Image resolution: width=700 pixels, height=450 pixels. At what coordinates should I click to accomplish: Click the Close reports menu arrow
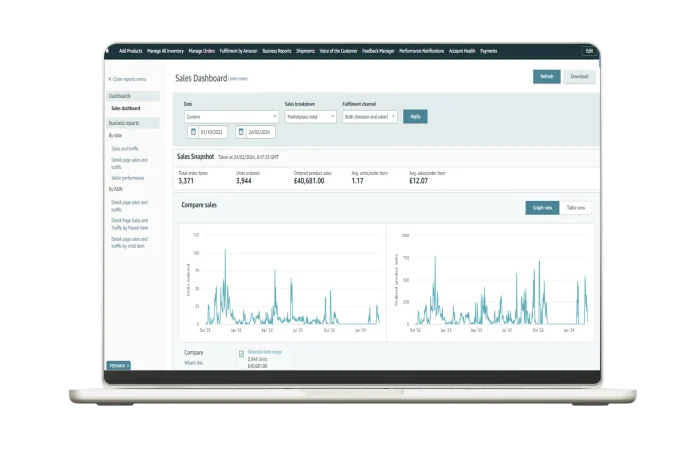pyautogui.click(x=110, y=78)
